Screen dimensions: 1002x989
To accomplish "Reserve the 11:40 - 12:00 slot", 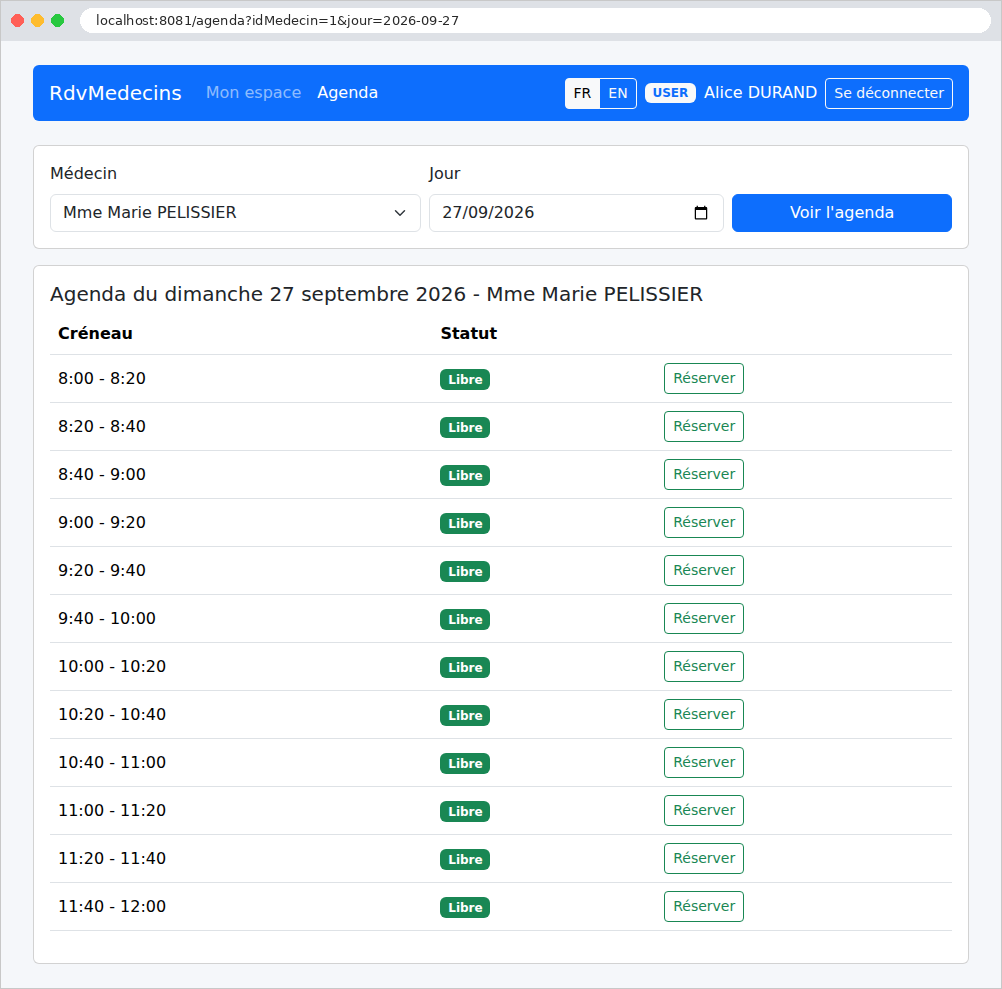I will (704, 906).
